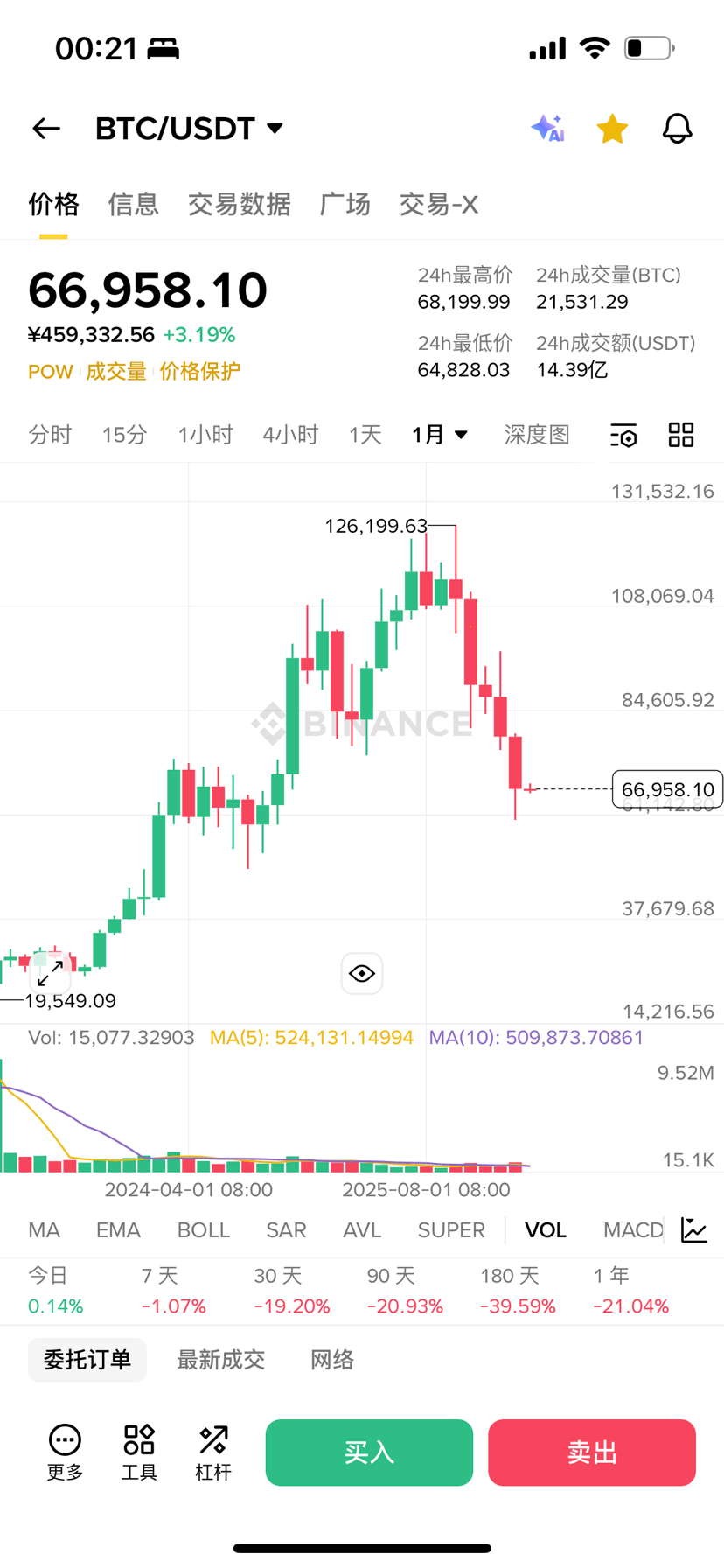This screenshot has height=1568, width=724.
Task: Tap the 成交量 tag link
Action: click(115, 372)
